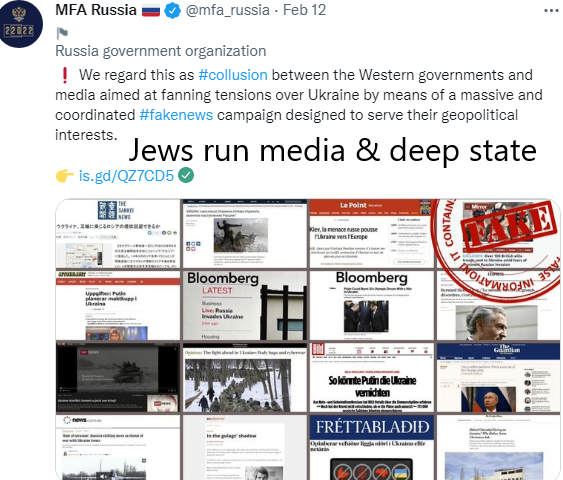
Task: Follow the is.gd/QZ7CD5 short link
Action: pyautogui.click(x=126, y=176)
